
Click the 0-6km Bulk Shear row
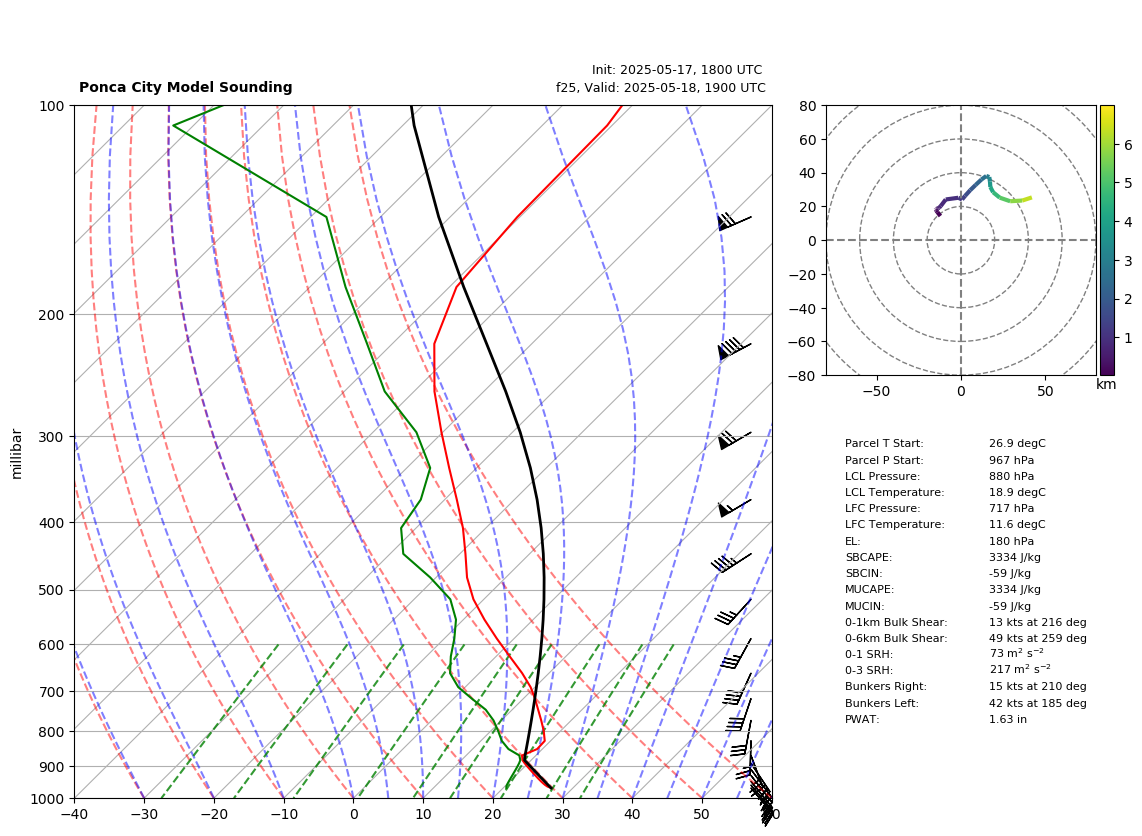coord(966,638)
